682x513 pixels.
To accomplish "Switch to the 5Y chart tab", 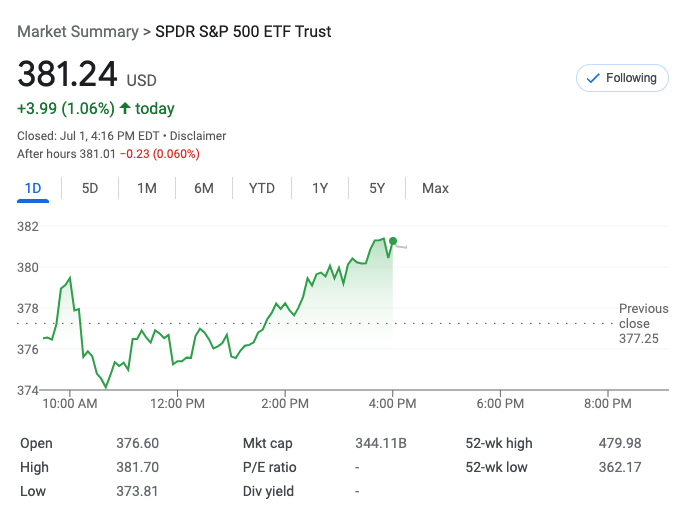I will 377,188.
